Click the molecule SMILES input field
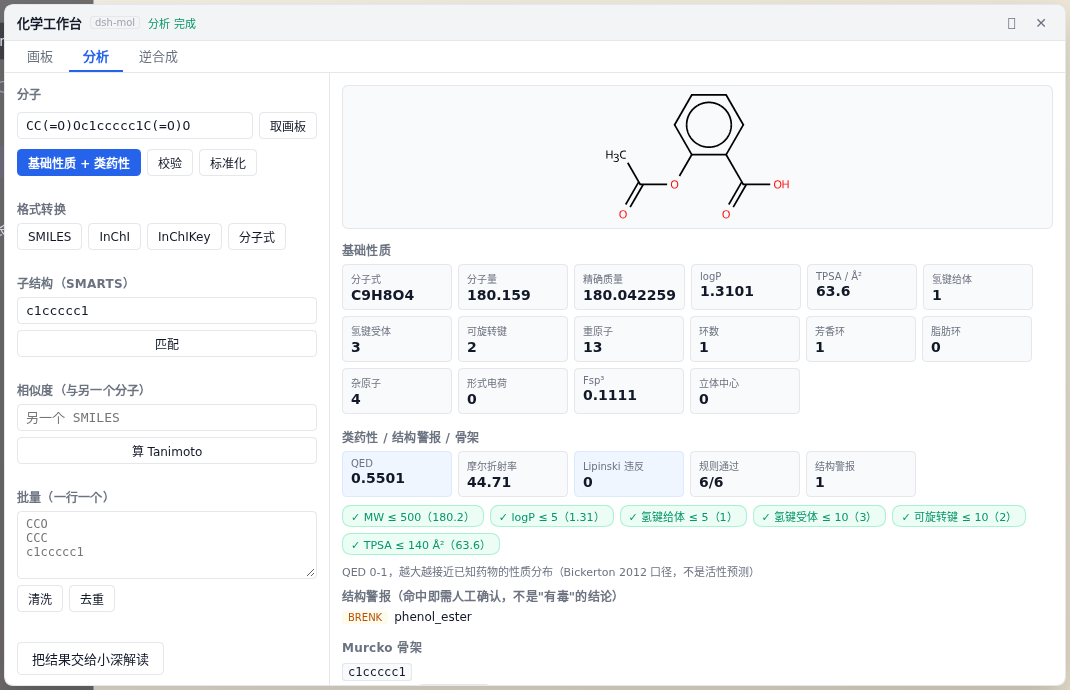Viewport: 1070px width, 690px height. pyautogui.click(x=135, y=126)
